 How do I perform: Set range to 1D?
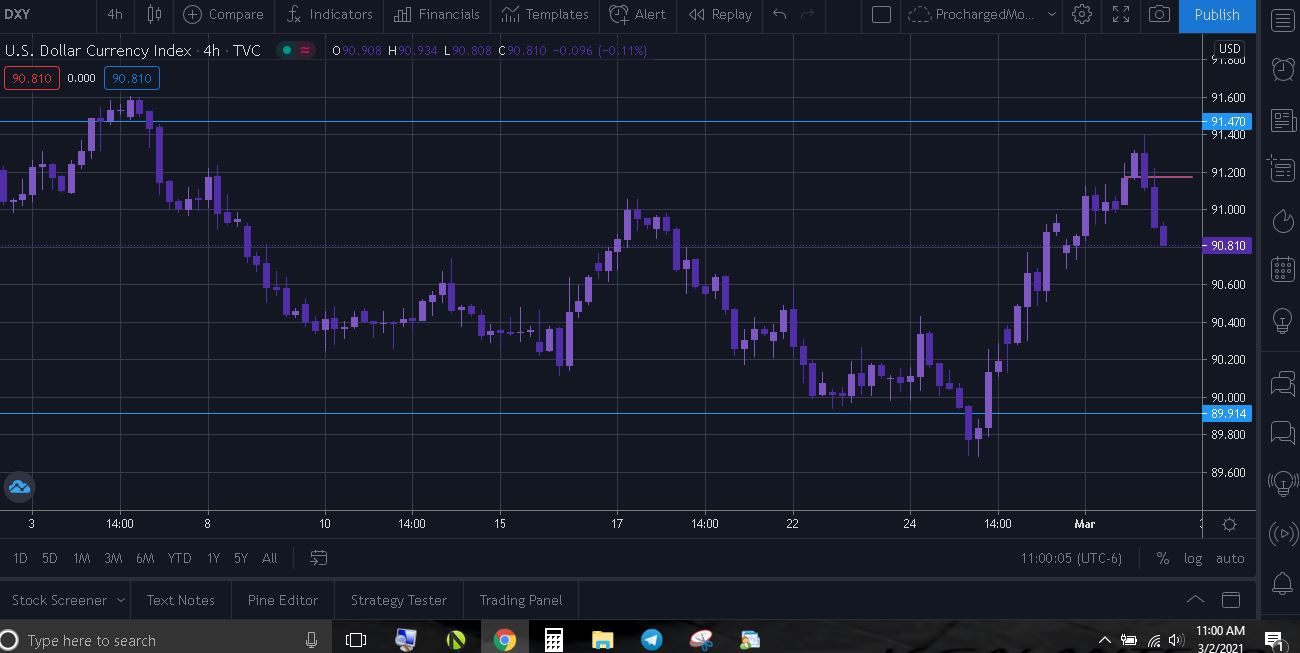point(20,558)
